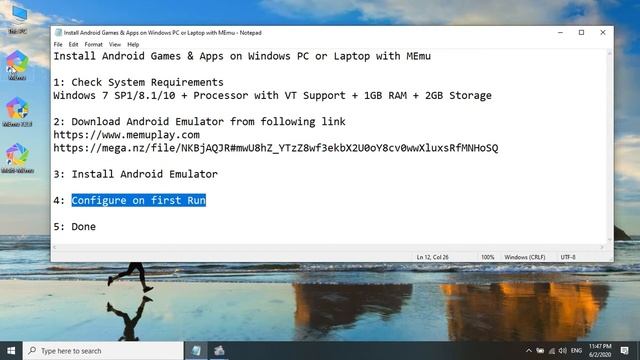Open the Edit menu in Notepad
This screenshot has height=360, width=640.
pos(73,44)
